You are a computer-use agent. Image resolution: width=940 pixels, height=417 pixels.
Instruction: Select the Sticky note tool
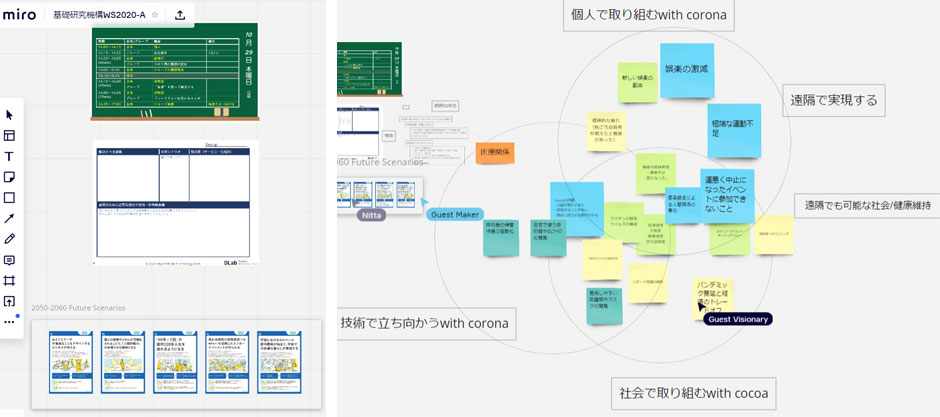(9, 177)
